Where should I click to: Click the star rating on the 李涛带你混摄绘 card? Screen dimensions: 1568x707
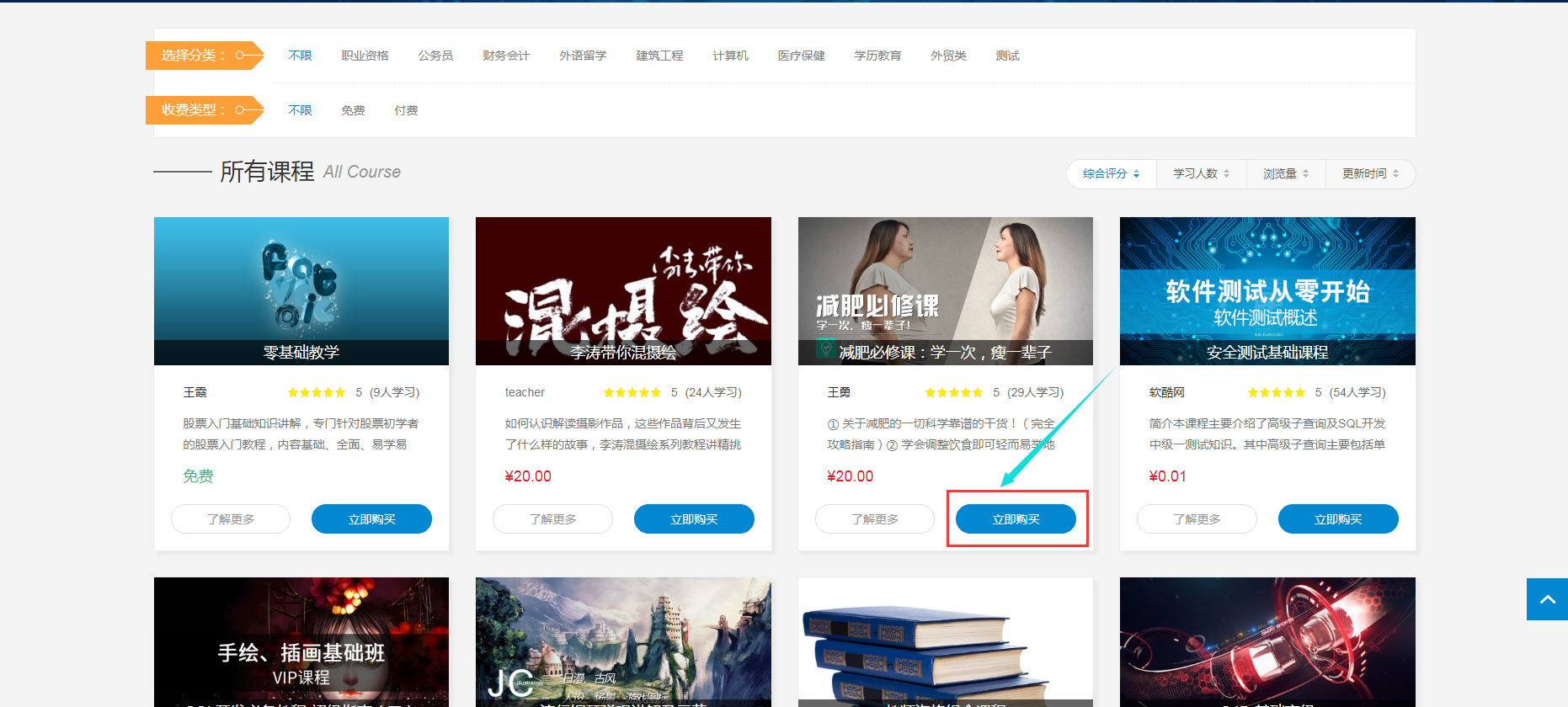pos(632,392)
